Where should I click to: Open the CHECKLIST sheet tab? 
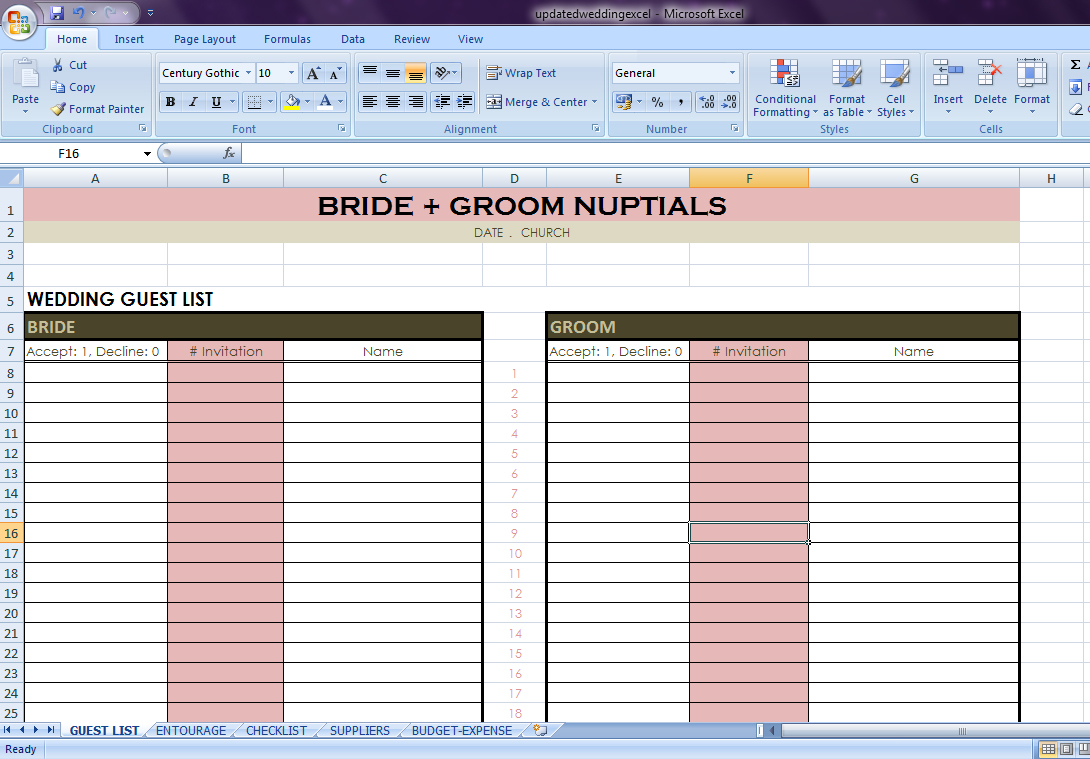[276, 731]
